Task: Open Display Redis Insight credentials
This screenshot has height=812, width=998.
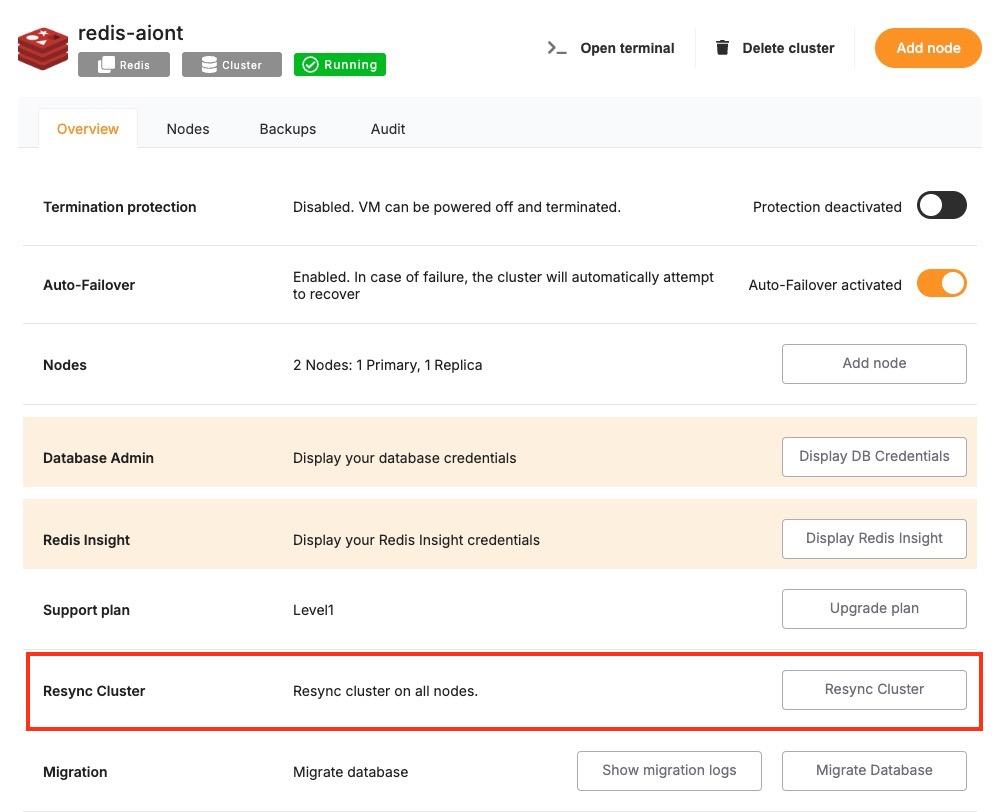Action: pyautogui.click(x=874, y=538)
